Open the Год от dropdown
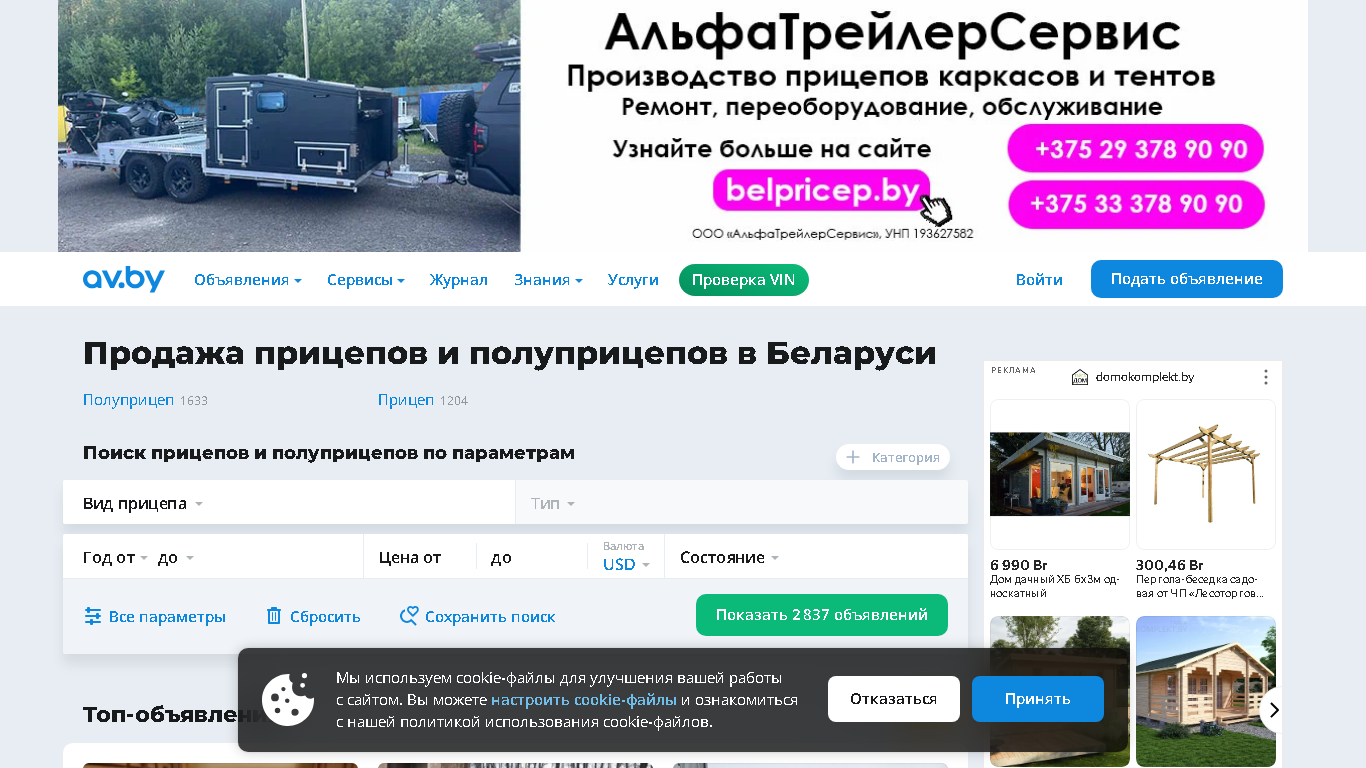This screenshot has width=1366, height=768. (x=115, y=557)
